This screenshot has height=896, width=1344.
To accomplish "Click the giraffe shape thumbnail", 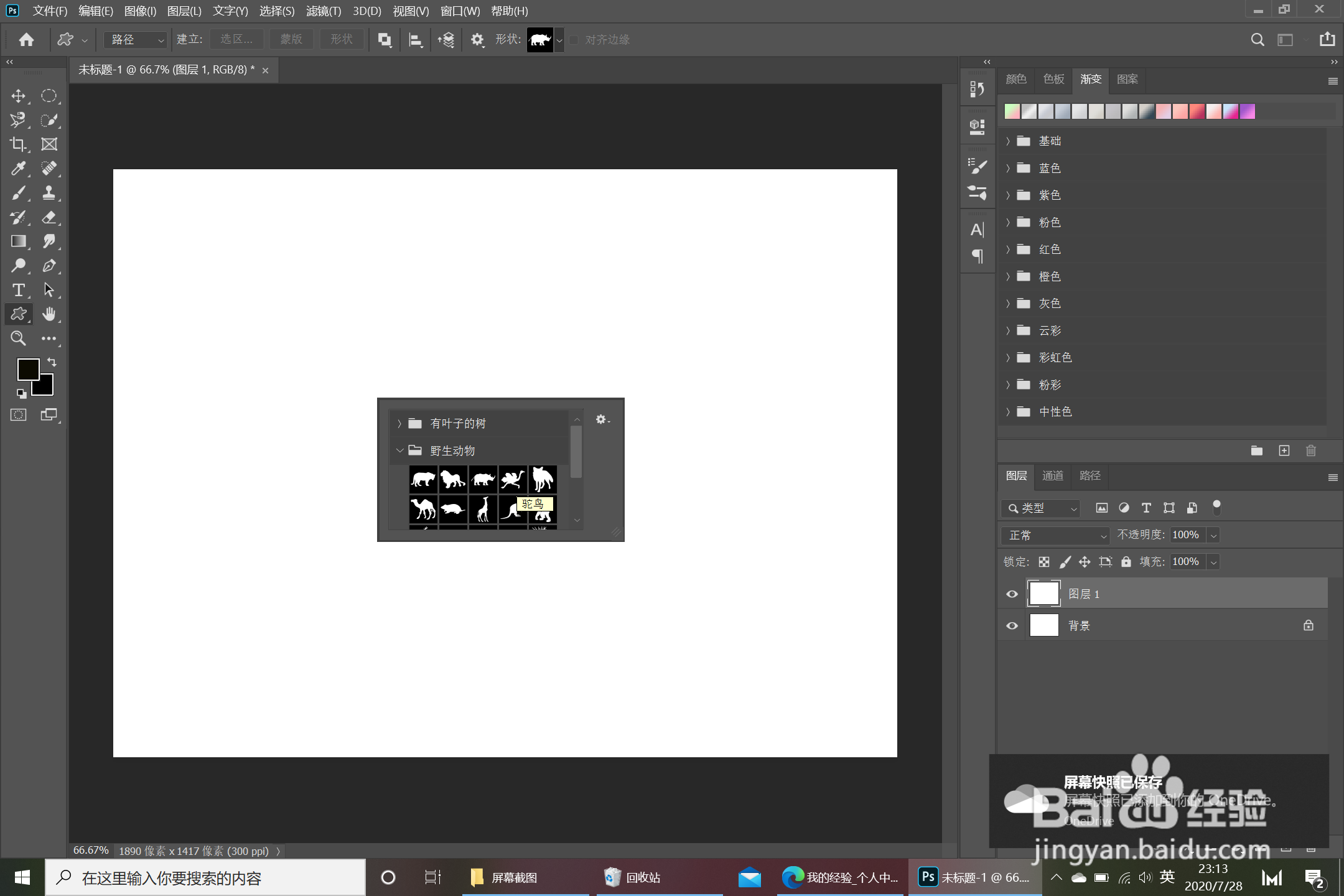I will tap(483, 509).
